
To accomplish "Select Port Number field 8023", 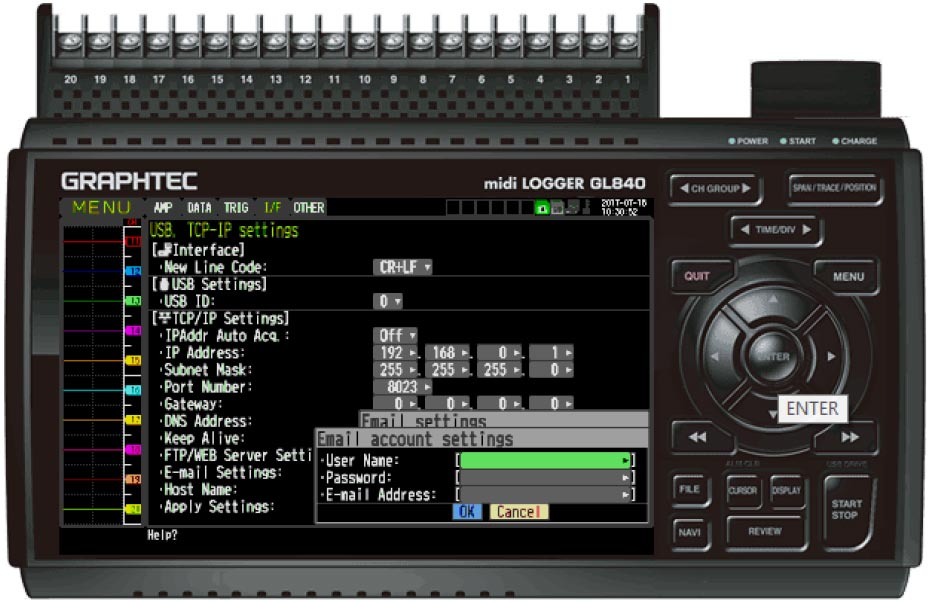I will 402,387.
